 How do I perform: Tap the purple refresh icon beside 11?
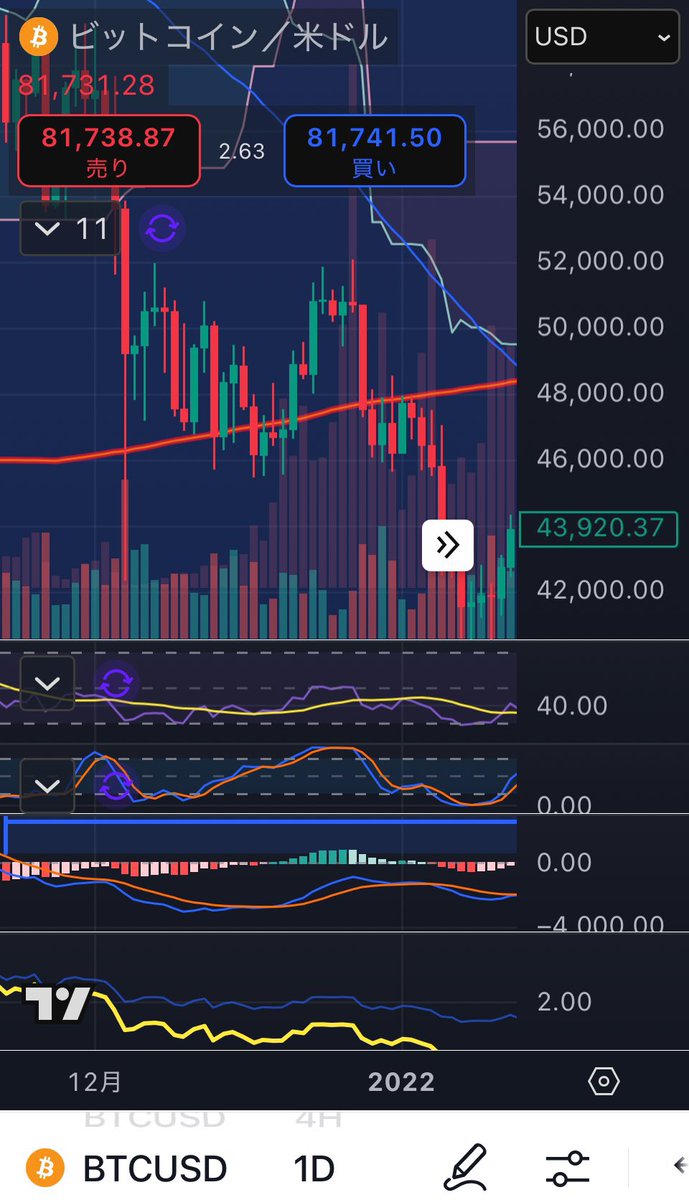click(x=162, y=229)
